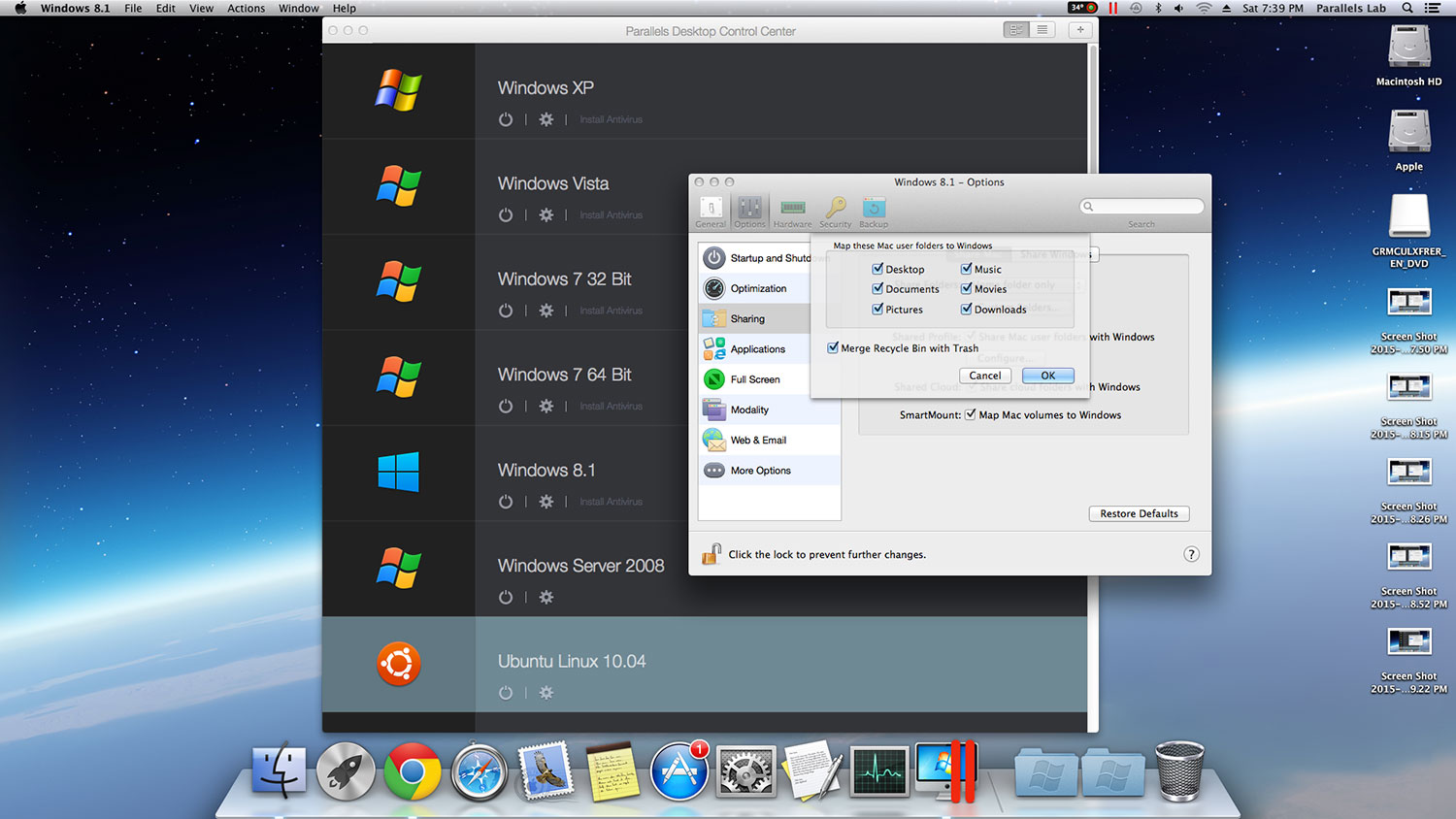Open the help question mark button
Image resolution: width=1456 pixels, height=819 pixels.
(1191, 554)
